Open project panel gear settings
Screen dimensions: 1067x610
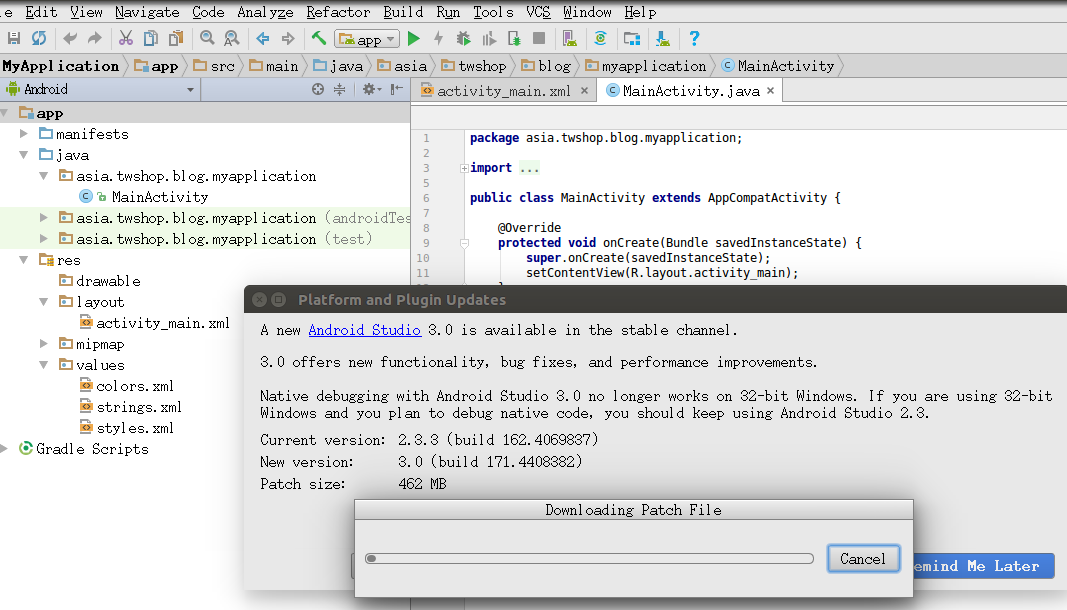(x=371, y=89)
